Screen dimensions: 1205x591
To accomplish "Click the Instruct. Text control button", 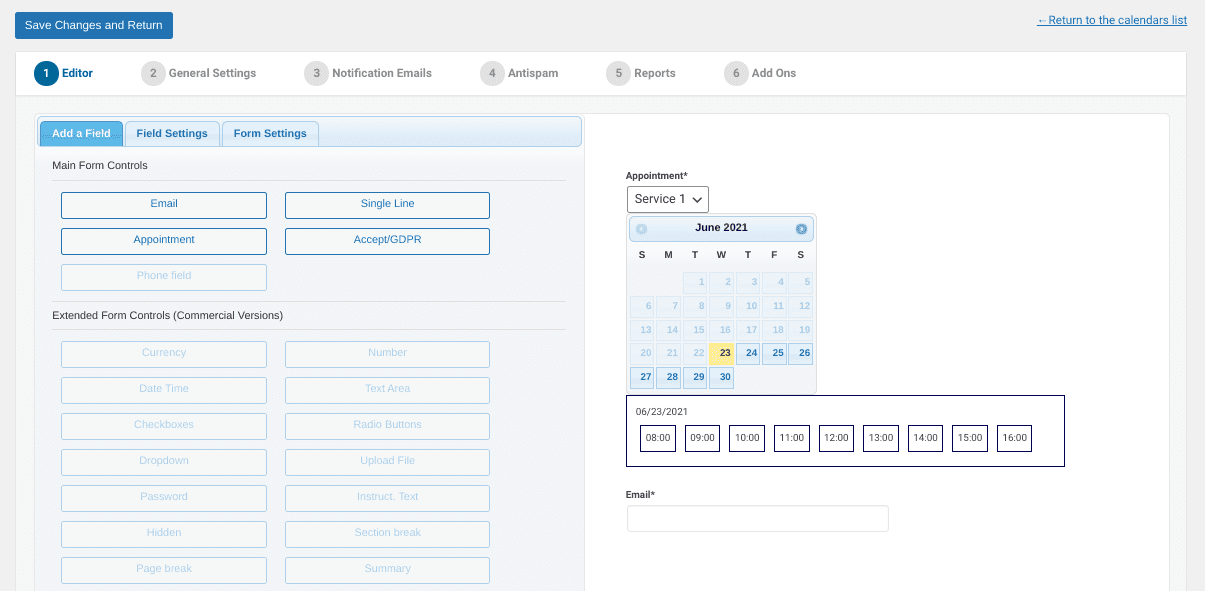I will click(387, 498).
